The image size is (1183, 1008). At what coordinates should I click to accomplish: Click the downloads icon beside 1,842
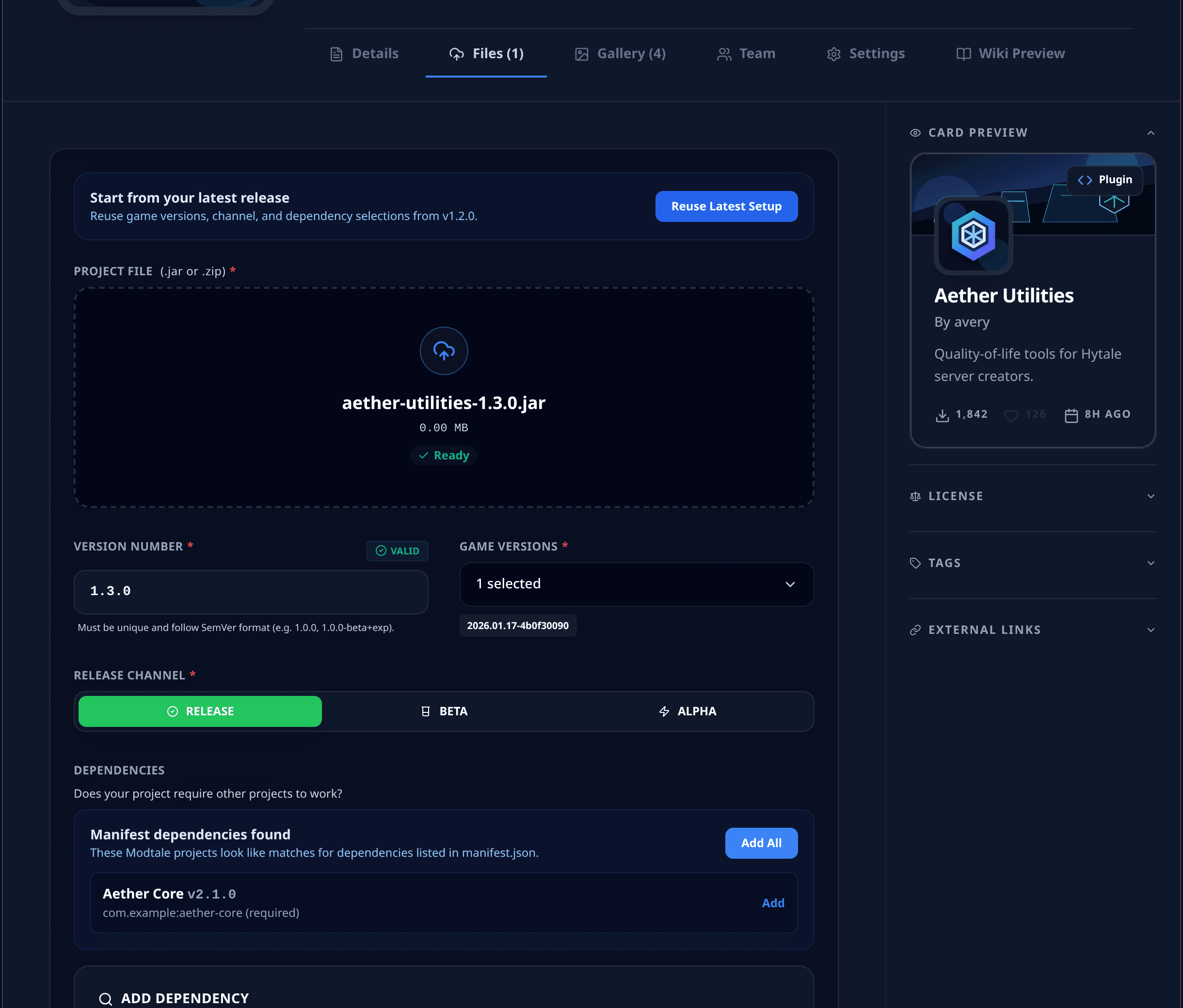942,415
